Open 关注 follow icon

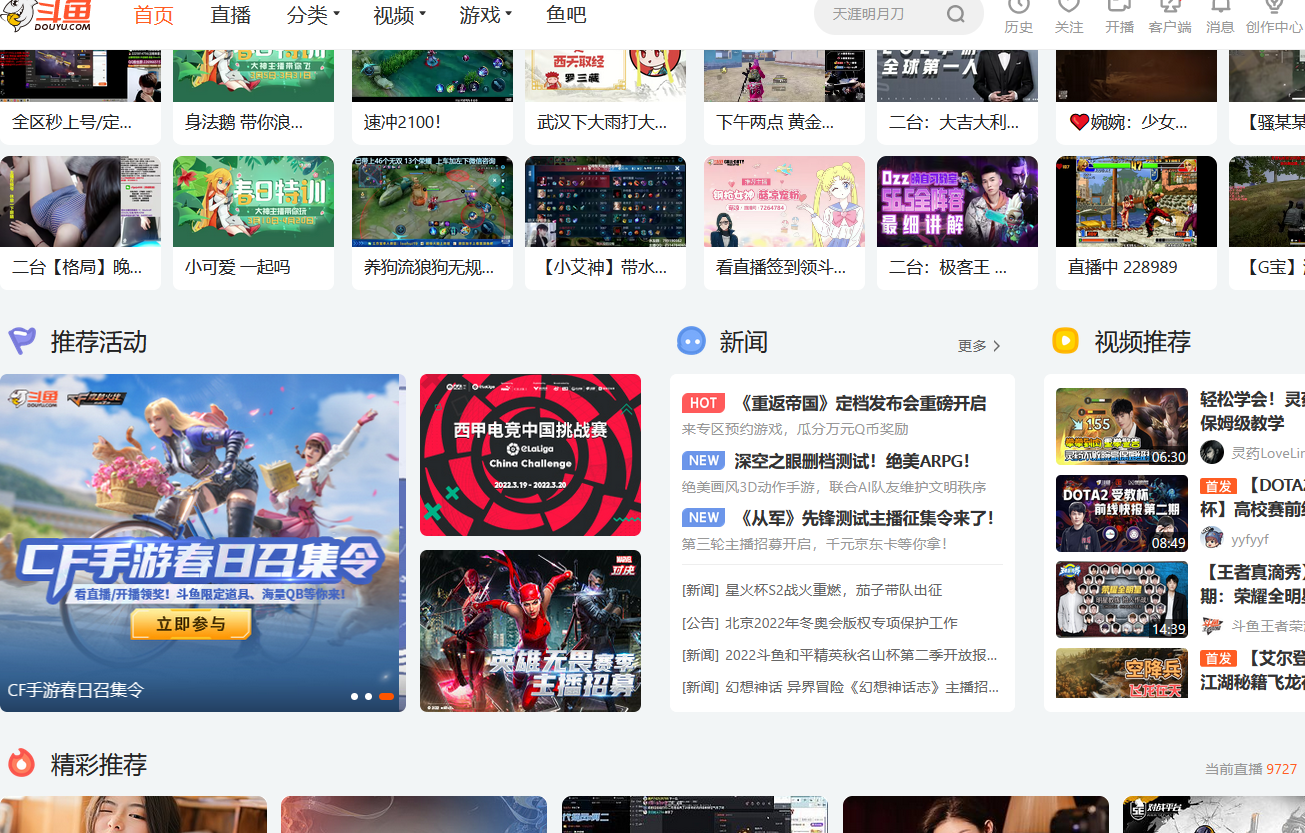coord(1069,6)
